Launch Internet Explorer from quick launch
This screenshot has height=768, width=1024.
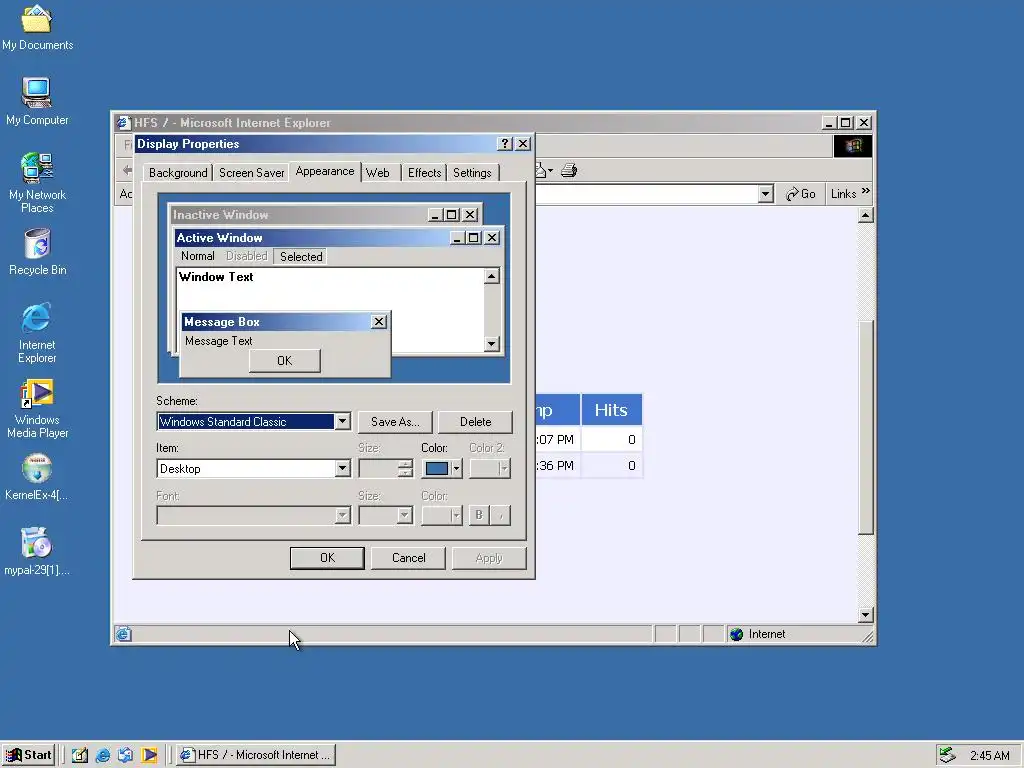(103, 755)
